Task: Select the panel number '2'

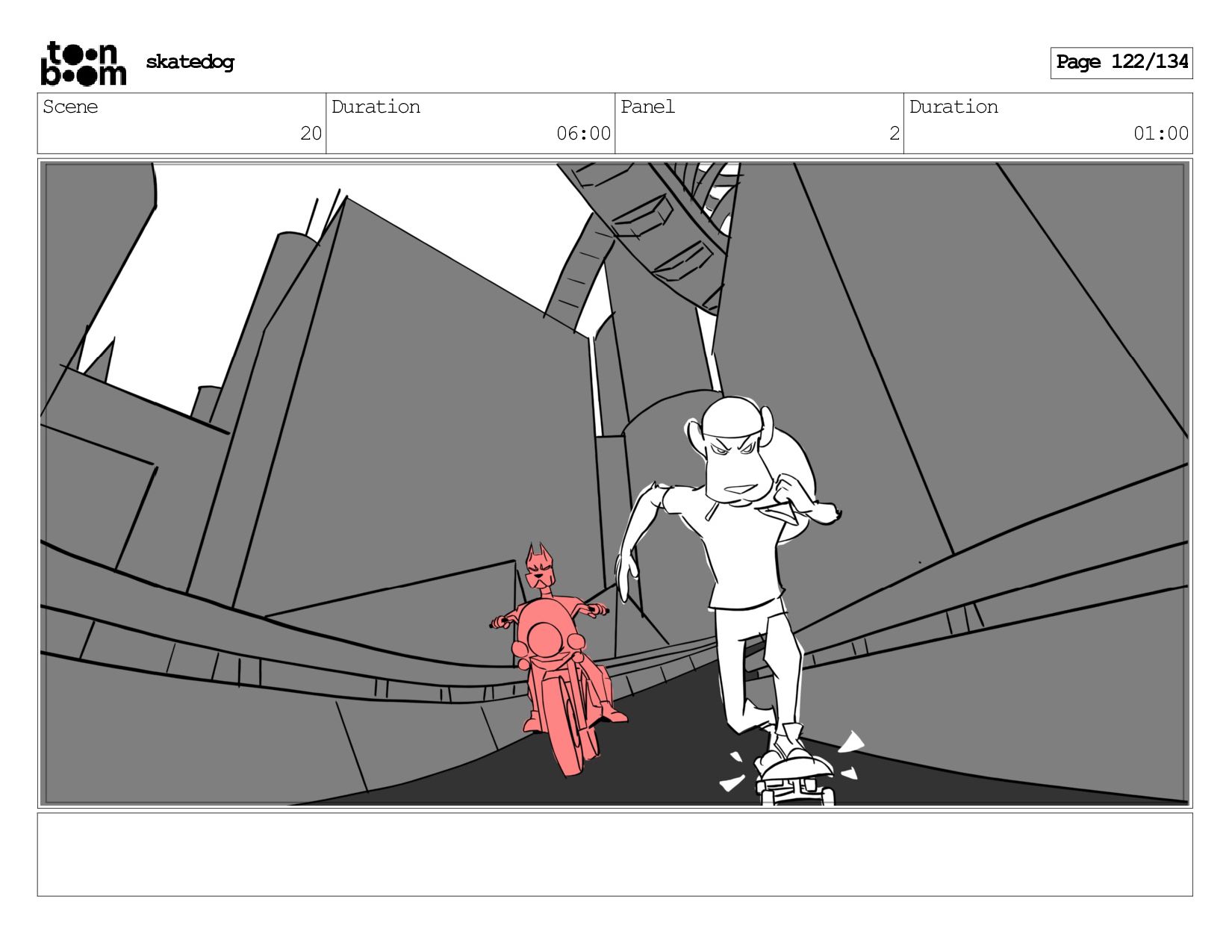Action: click(x=894, y=134)
